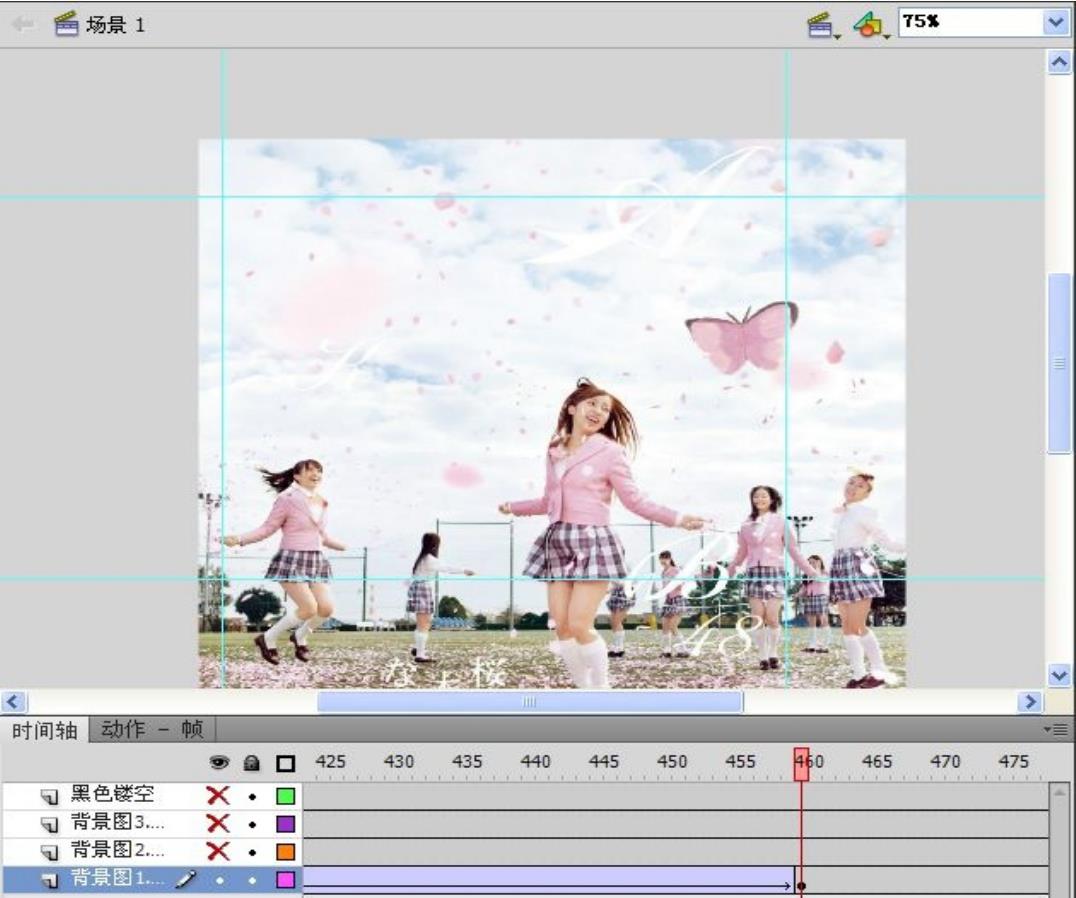Open the 动作 - 帧 tab
This screenshot has width=1076, height=898.
pos(152,730)
